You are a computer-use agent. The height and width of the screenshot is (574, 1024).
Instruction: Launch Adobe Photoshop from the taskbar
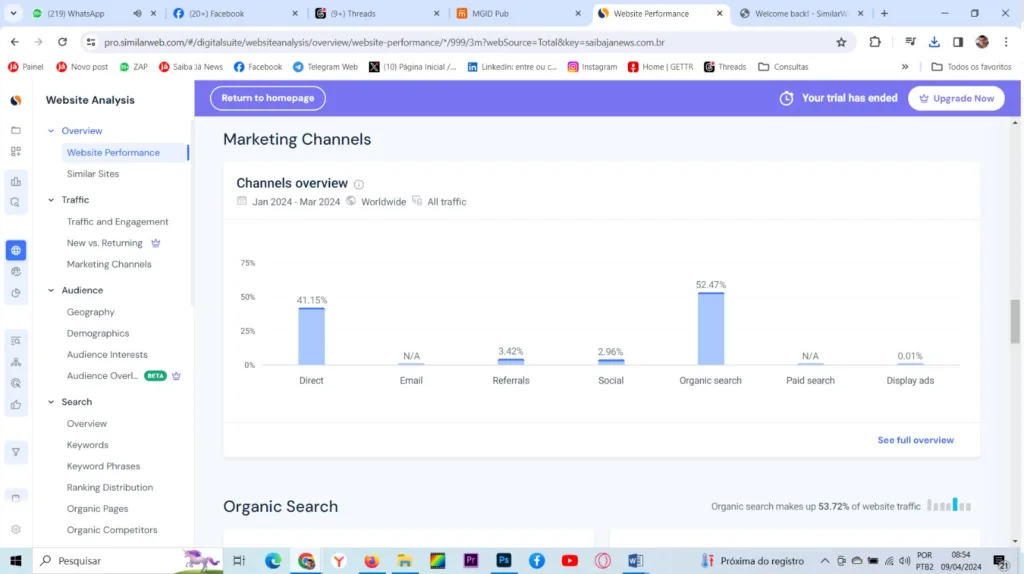coord(504,561)
